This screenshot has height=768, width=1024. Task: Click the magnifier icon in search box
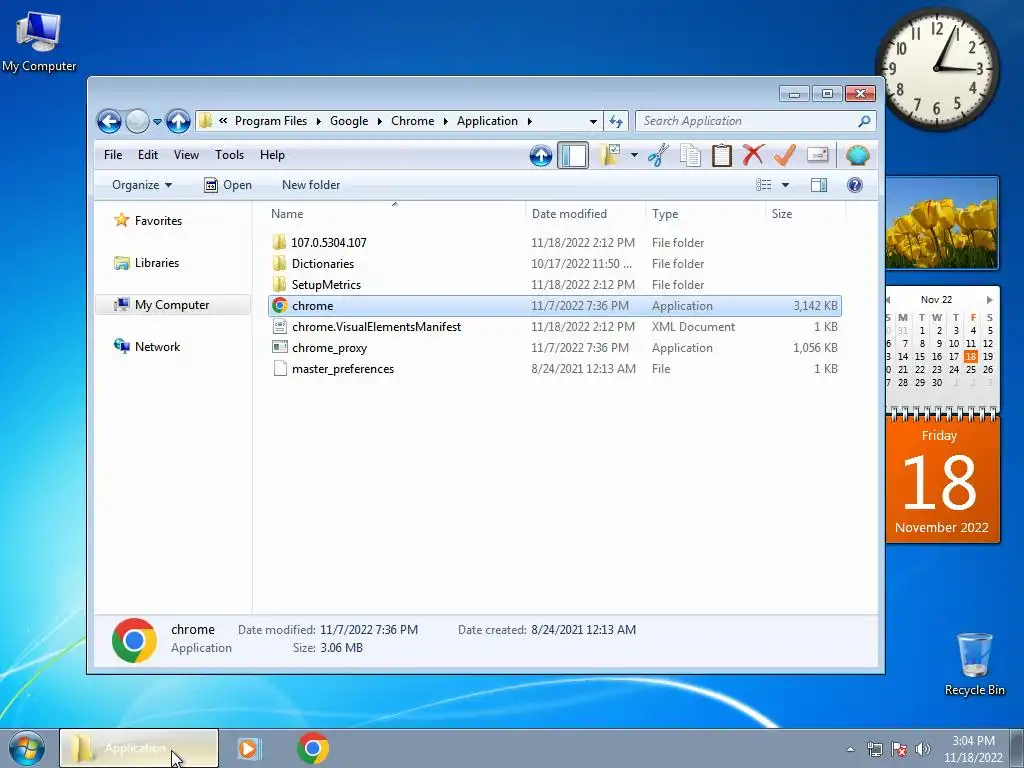[x=864, y=121]
